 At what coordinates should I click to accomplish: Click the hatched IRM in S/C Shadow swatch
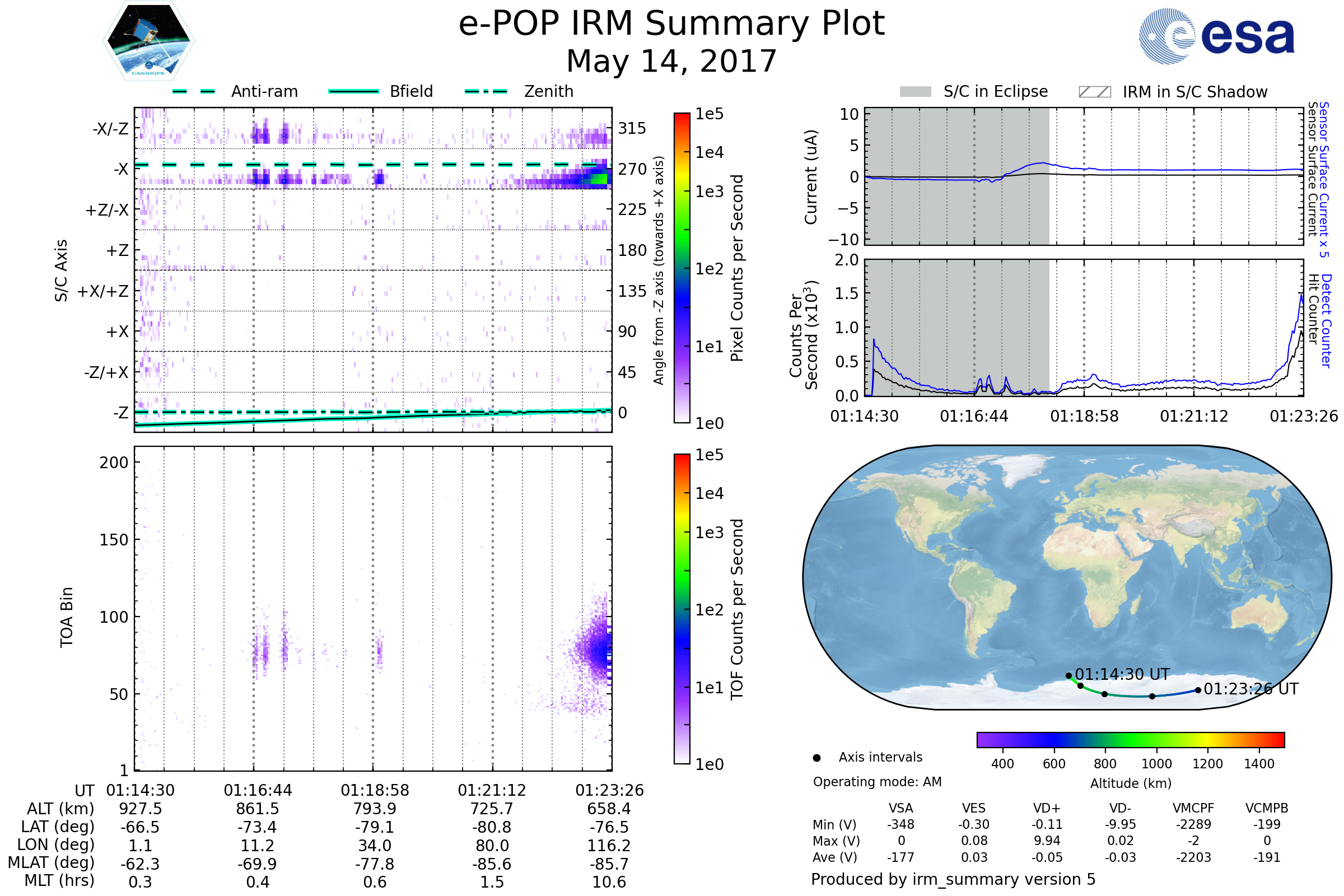[1094, 92]
